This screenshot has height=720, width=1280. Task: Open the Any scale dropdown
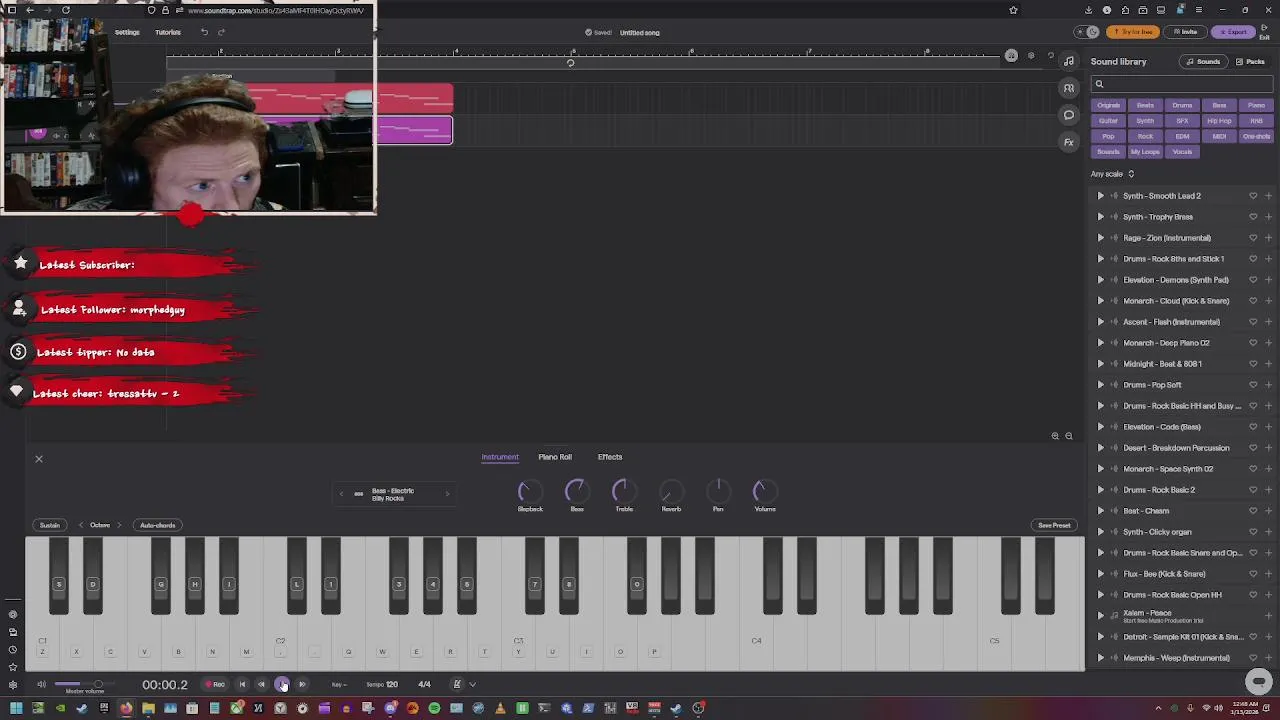click(x=1113, y=174)
